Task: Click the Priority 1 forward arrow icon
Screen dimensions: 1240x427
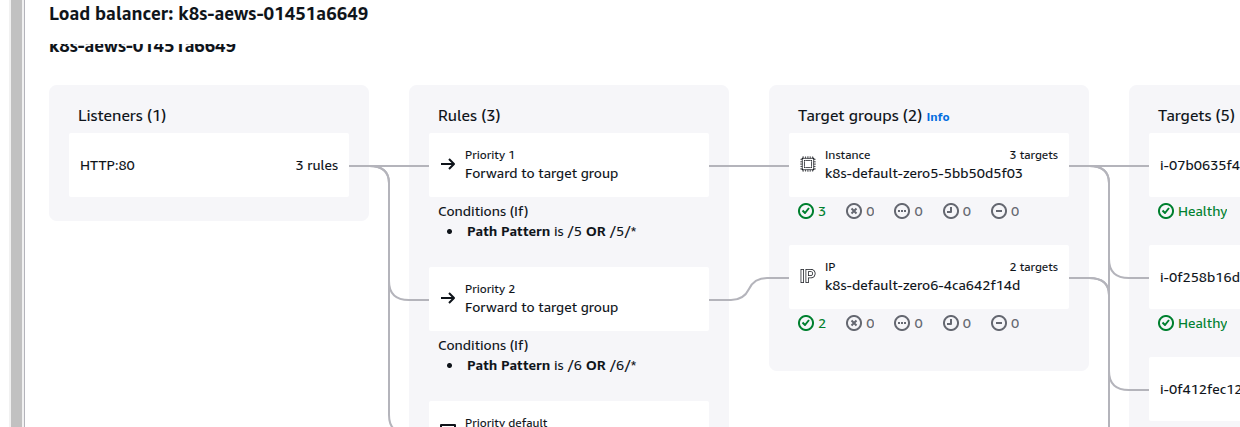Action: (x=448, y=164)
